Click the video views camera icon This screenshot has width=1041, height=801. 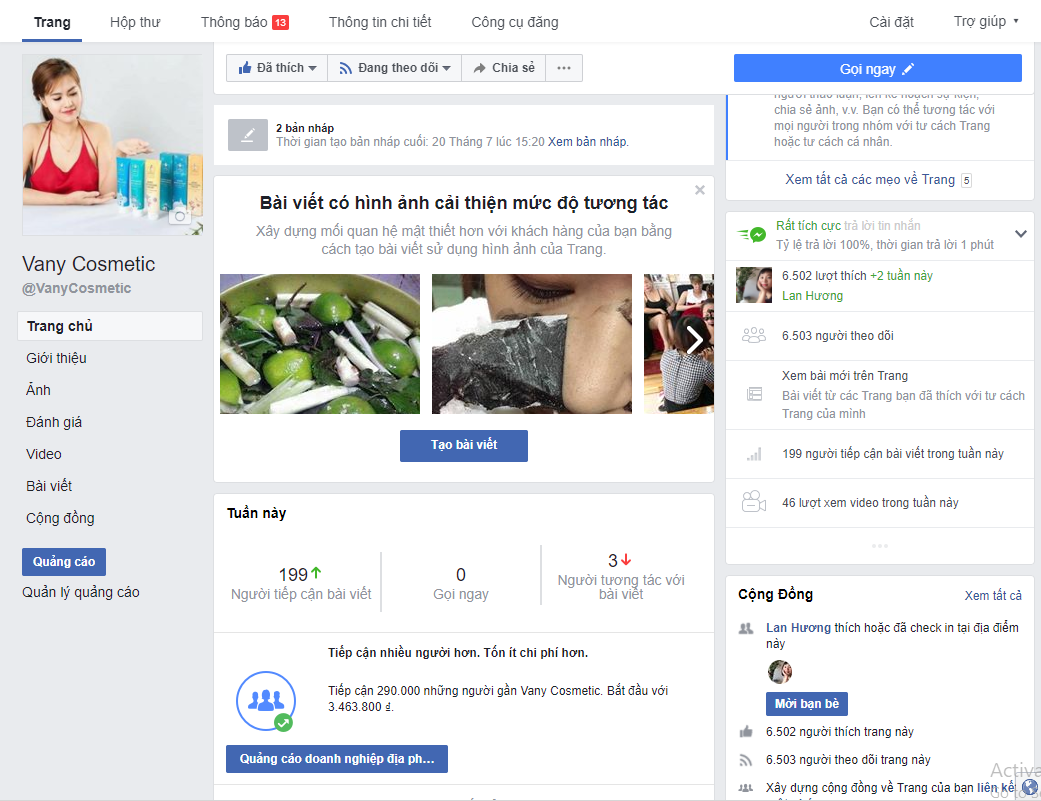754,502
